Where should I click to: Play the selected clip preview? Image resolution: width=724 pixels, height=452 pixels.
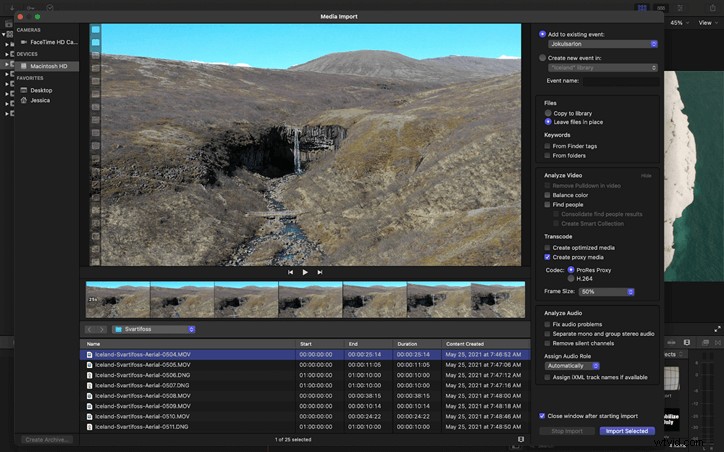305,272
